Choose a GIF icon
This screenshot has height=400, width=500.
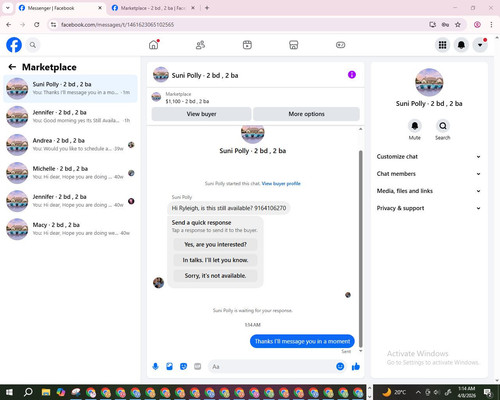198,367
